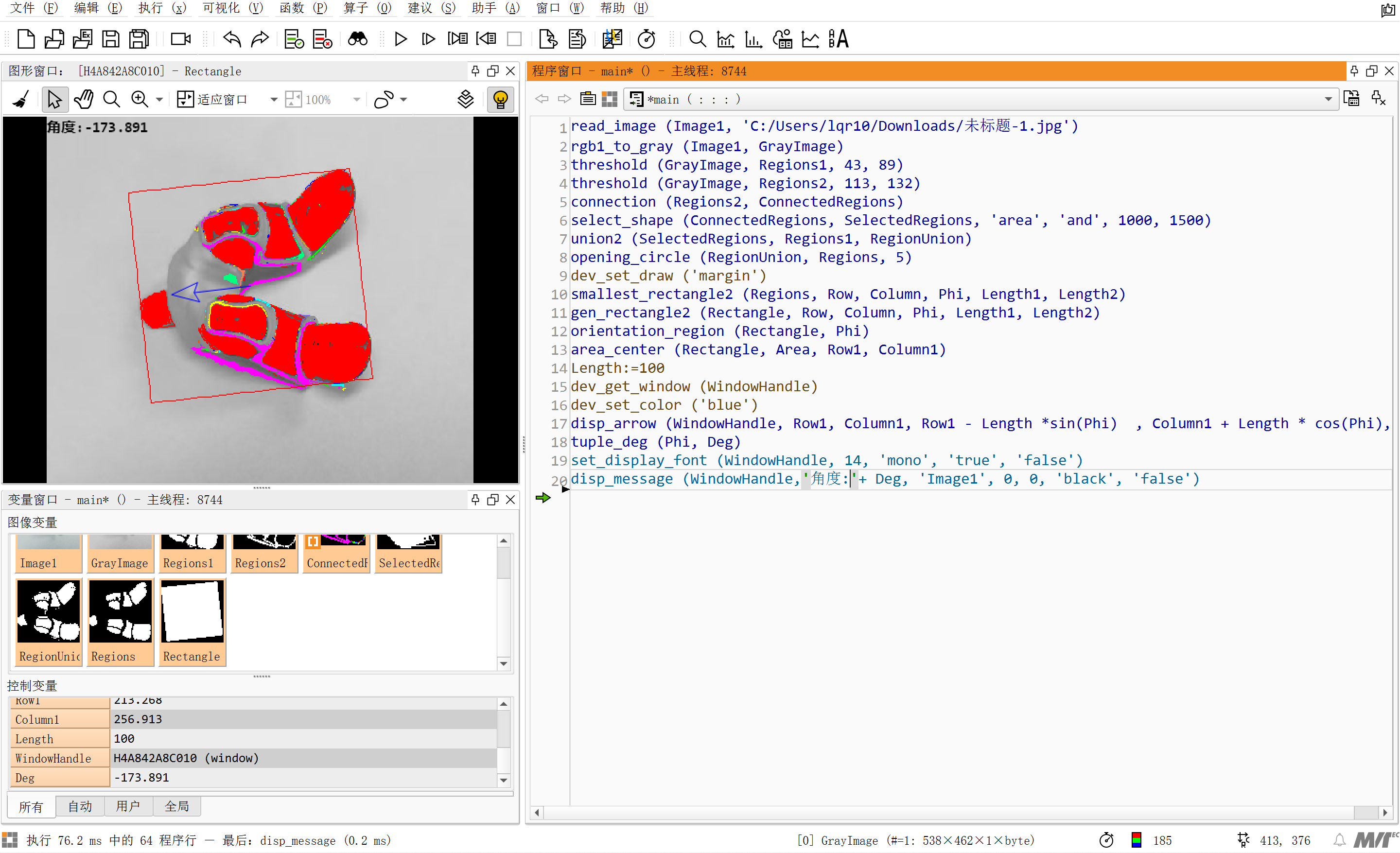Switch to the 自动 variables tab
The width and height of the screenshot is (1400, 853).
pyautogui.click(x=80, y=806)
